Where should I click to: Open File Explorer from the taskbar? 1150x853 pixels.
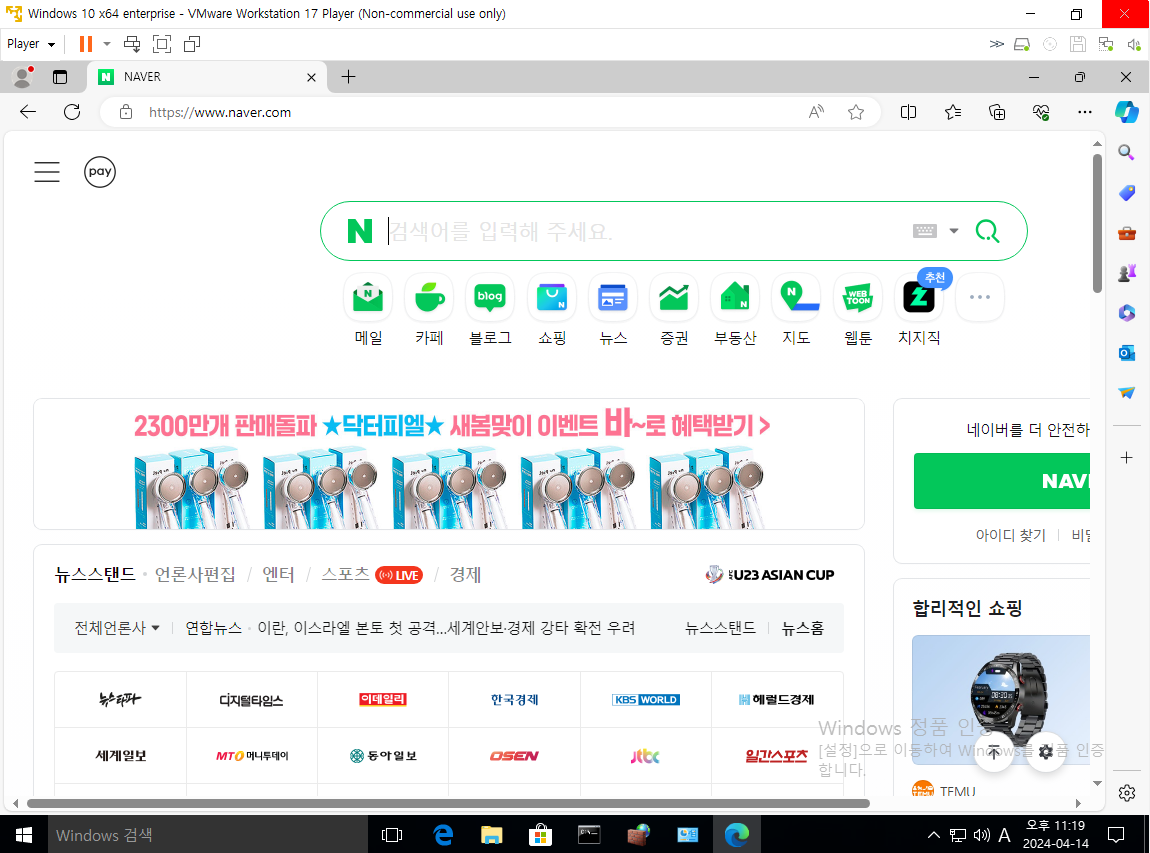click(x=491, y=835)
